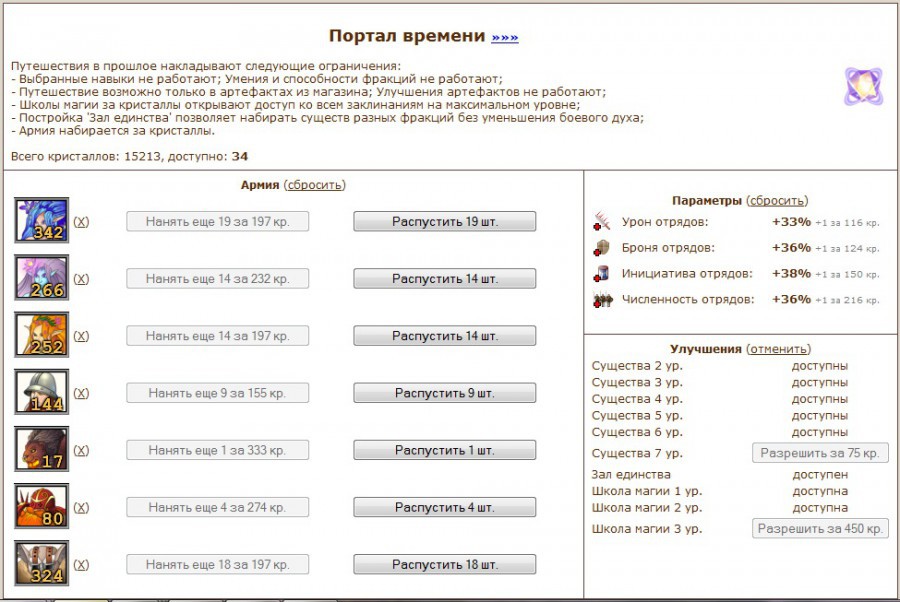Reset the army via сбросить link
The width and height of the screenshot is (900, 602).
point(315,185)
